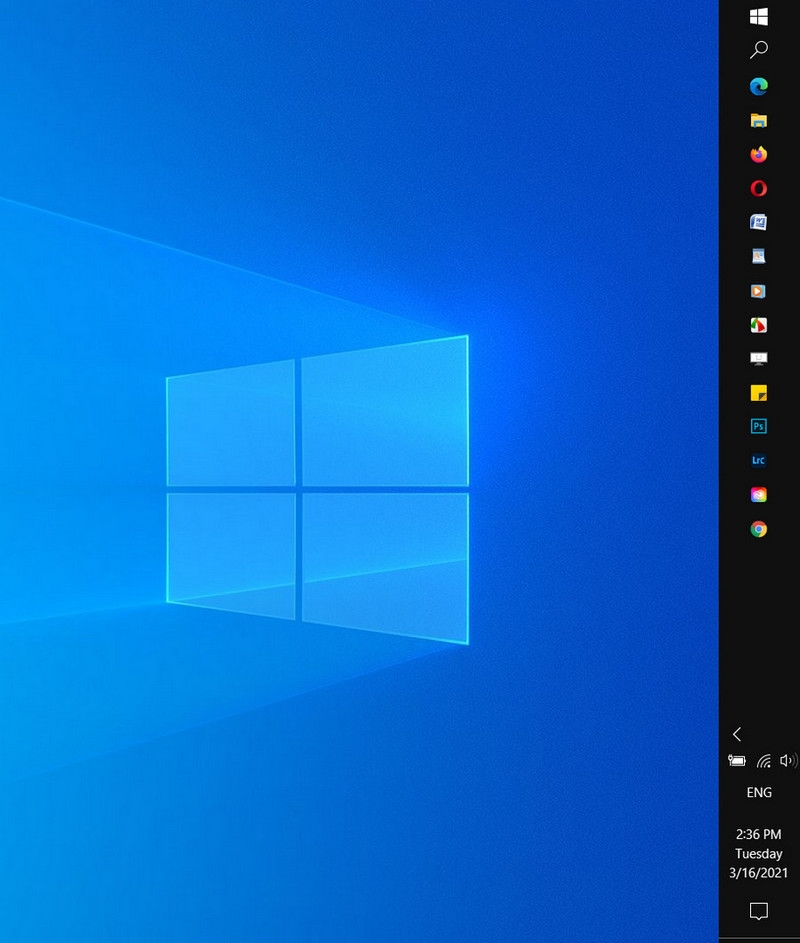
Task: Open the Instagram app
Action: pos(758,494)
